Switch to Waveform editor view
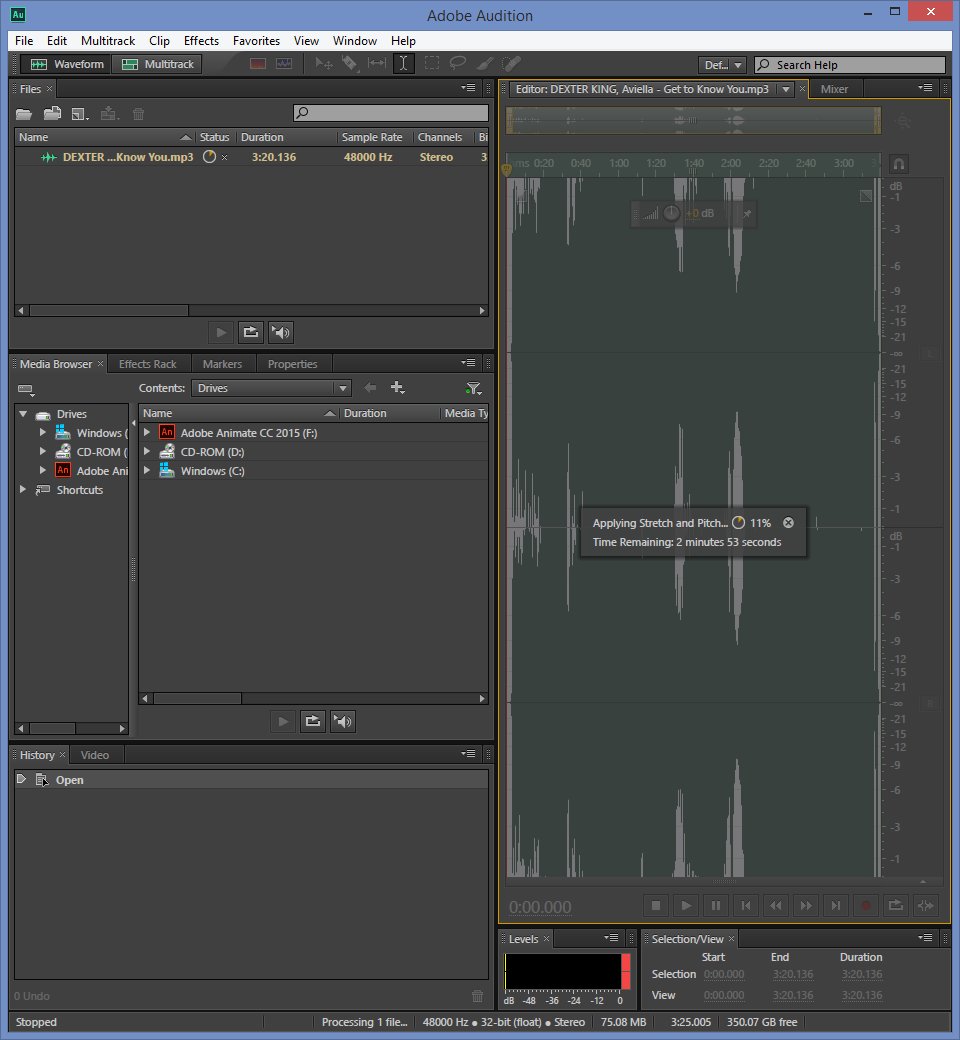Image resolution: width=960 pixels, height=1040 pixels. [64, 64]
